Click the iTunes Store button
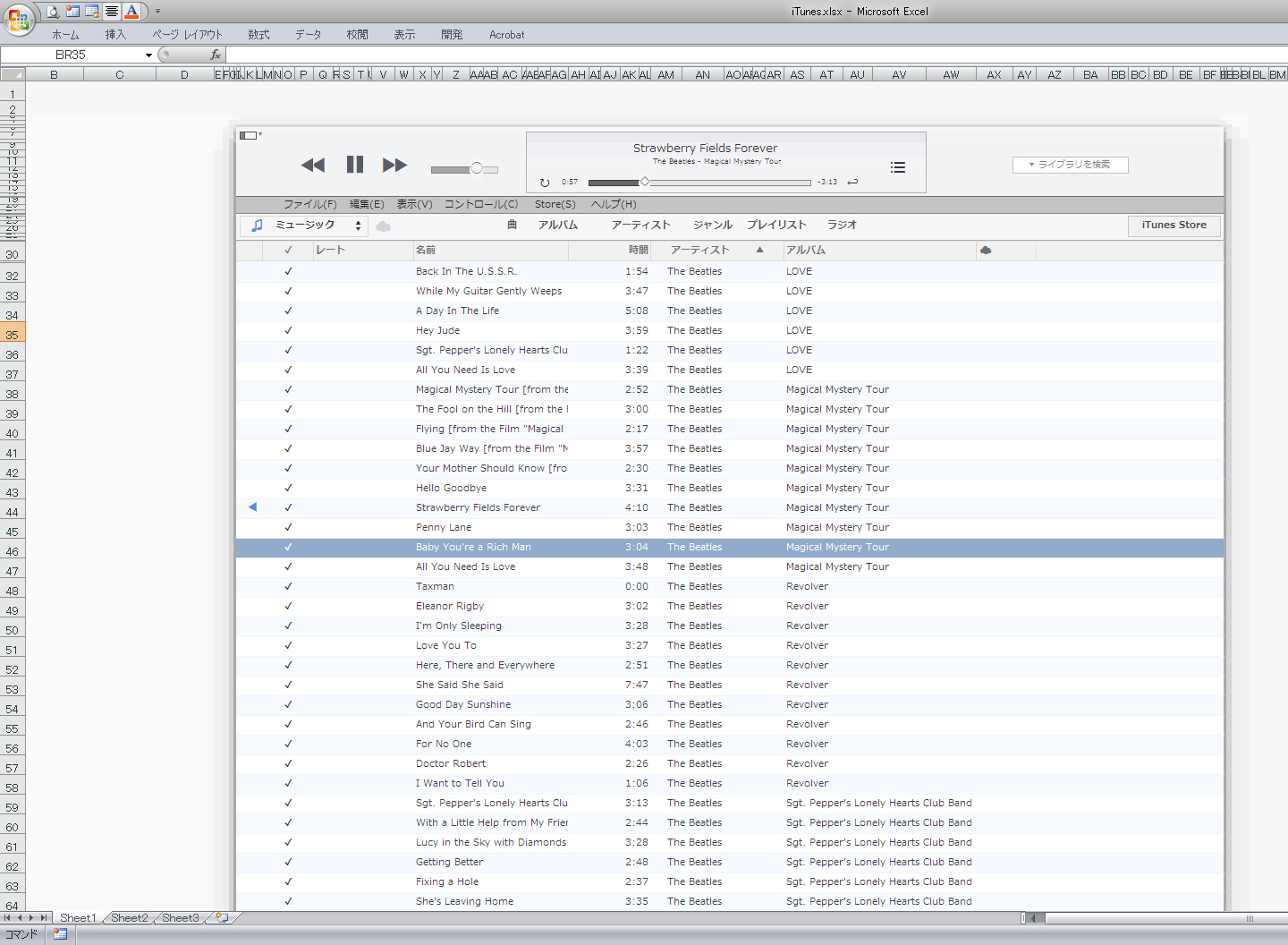The height and width of the screenshot is (945, 1288). [x=1174, y=226]
